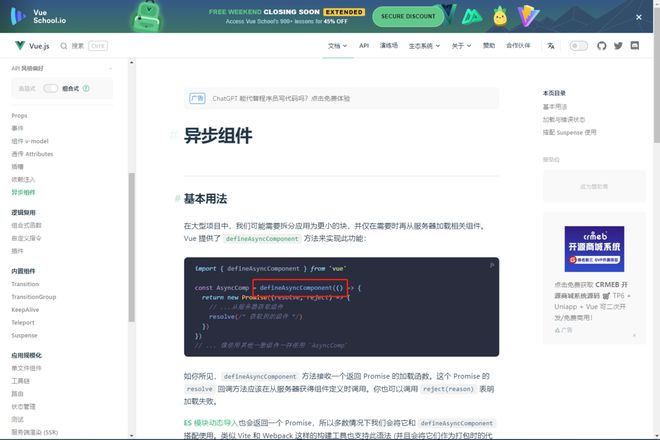660x440 pixels.
Task: Open the CRMEB 开源商城系统 ad thumbnail
Action: point(594,249)
